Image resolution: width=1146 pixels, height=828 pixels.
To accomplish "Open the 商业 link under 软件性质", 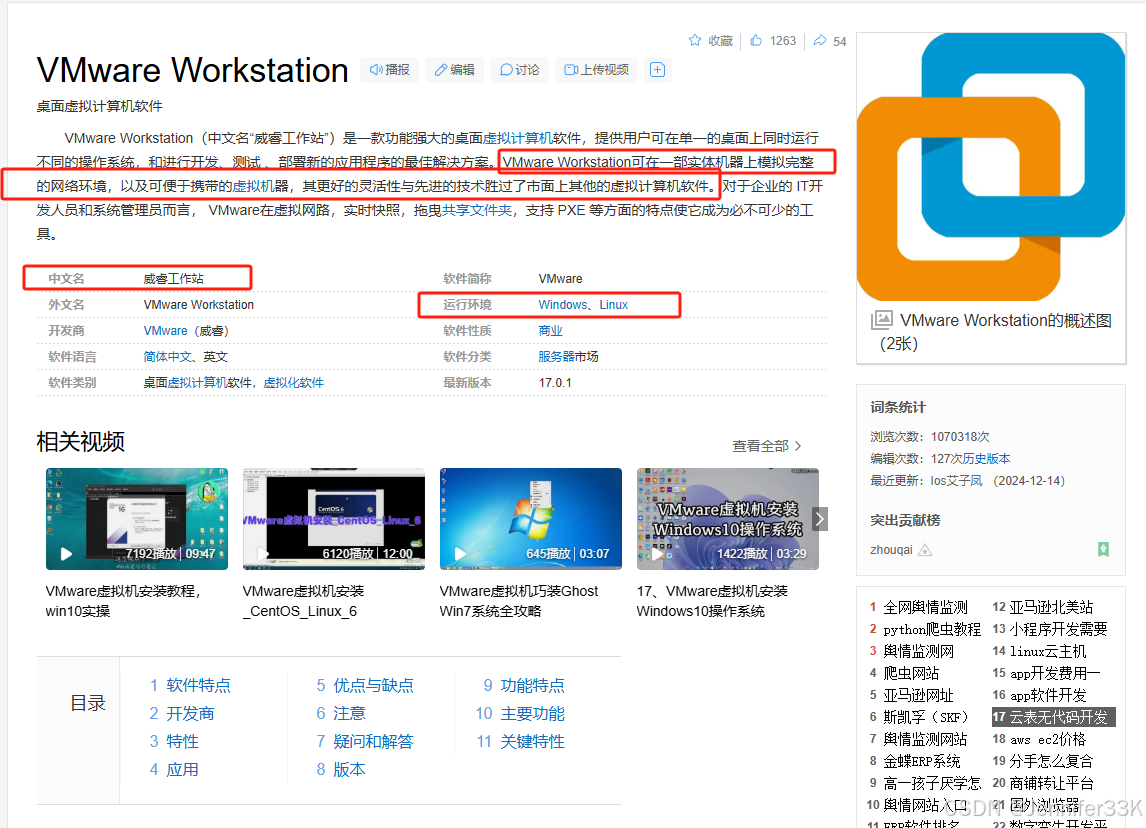I will (550, 331).
